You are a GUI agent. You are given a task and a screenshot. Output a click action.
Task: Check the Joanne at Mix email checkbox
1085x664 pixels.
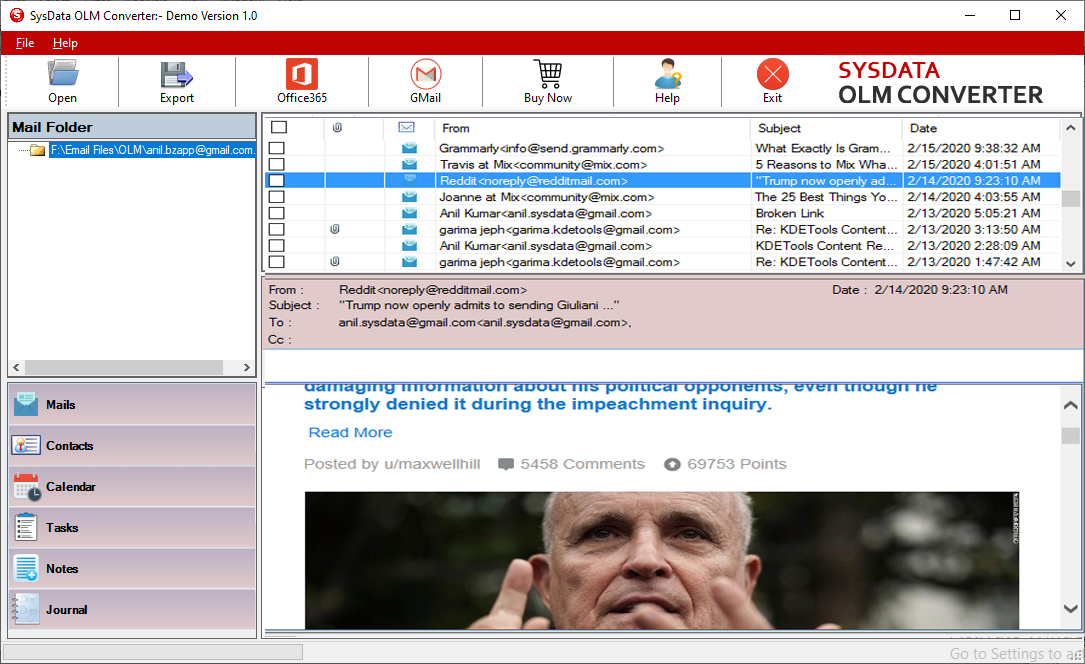pos(277,197)
